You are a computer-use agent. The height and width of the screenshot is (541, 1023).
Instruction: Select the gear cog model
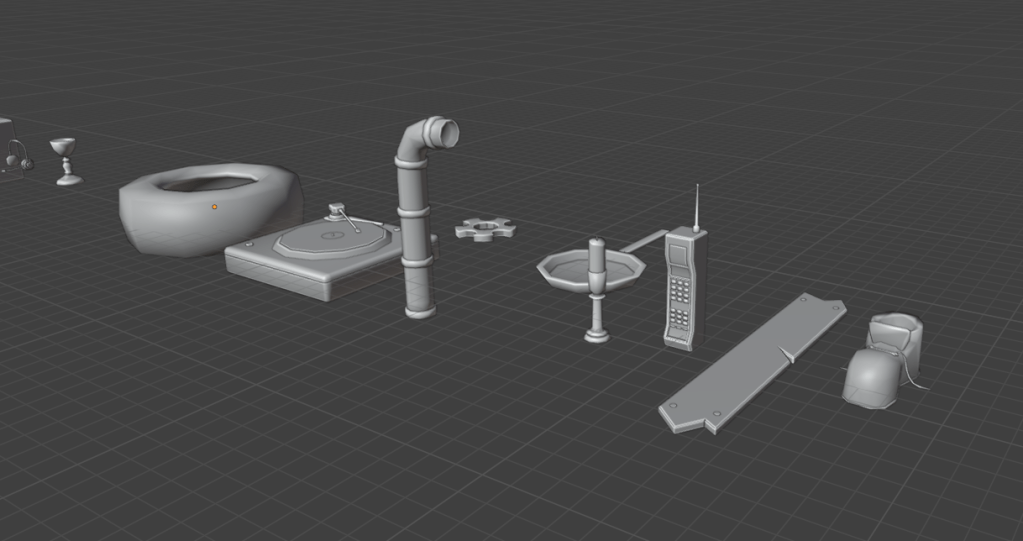485,230
